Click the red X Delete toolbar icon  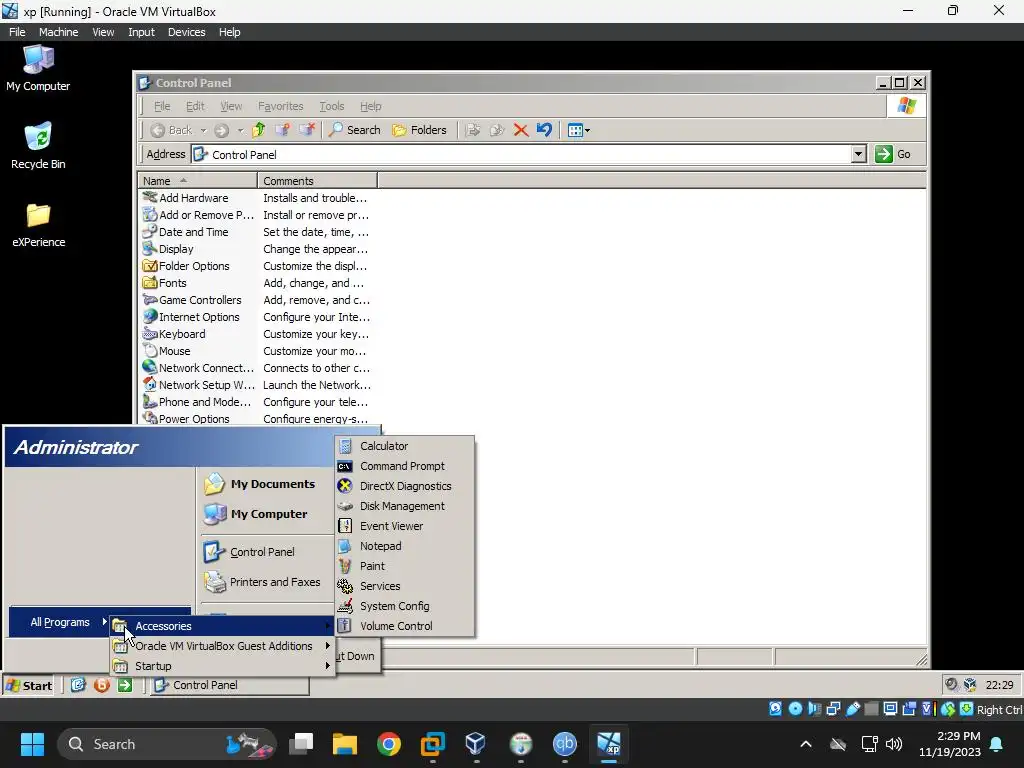[520, 130]
